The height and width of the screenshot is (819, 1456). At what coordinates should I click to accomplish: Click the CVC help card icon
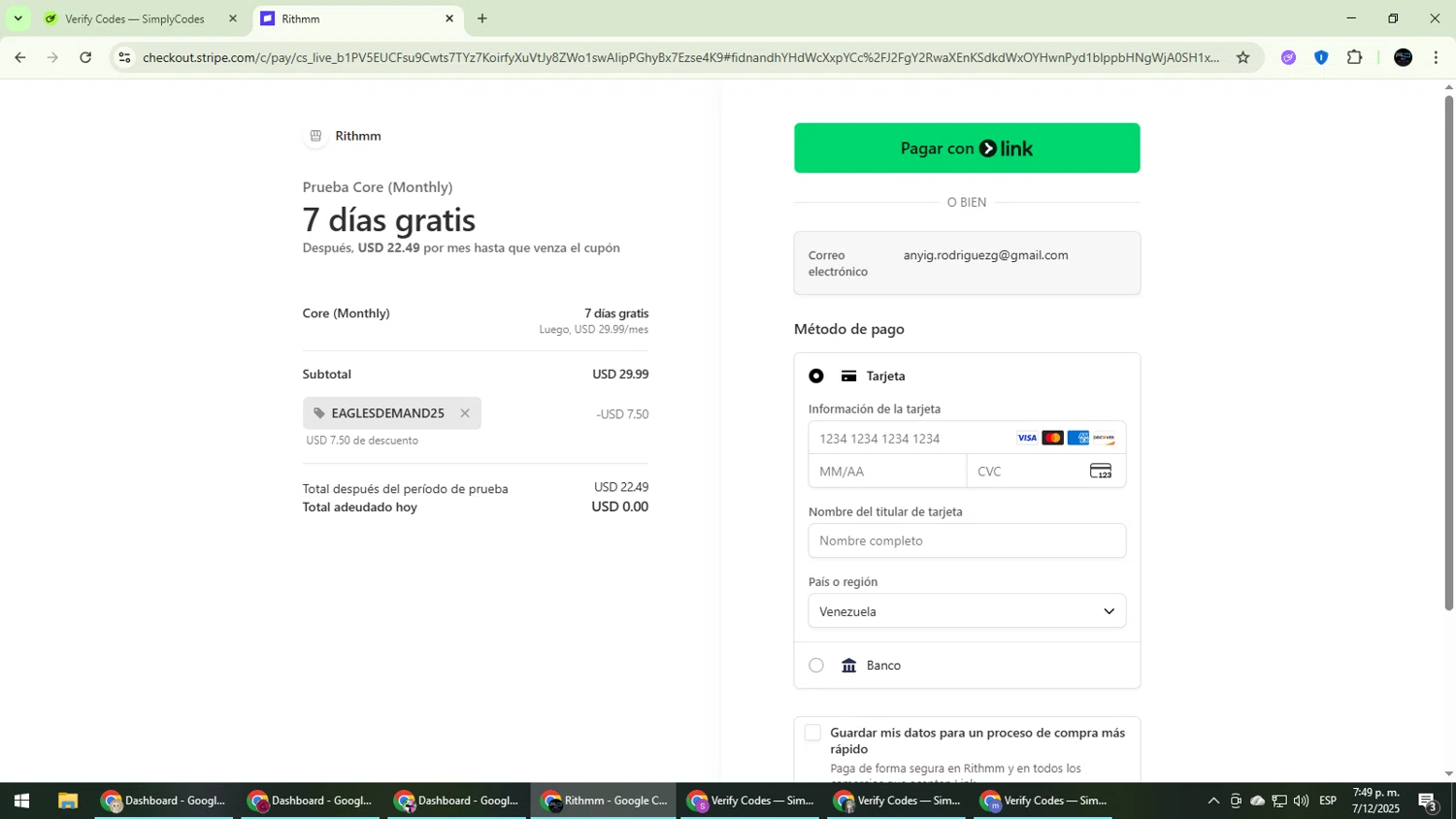click(x=1101, y=472)
